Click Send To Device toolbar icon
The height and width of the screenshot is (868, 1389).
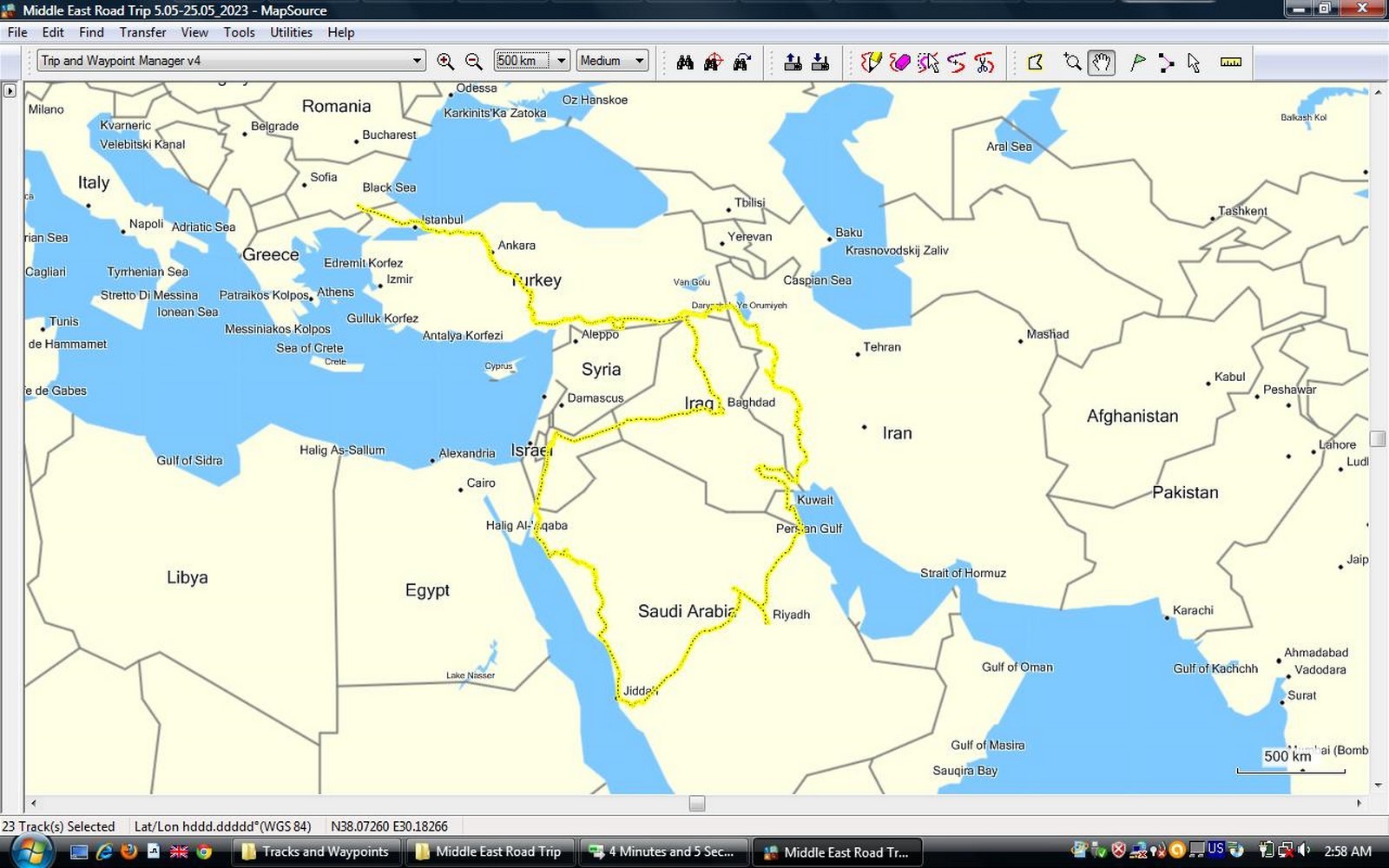793,62
